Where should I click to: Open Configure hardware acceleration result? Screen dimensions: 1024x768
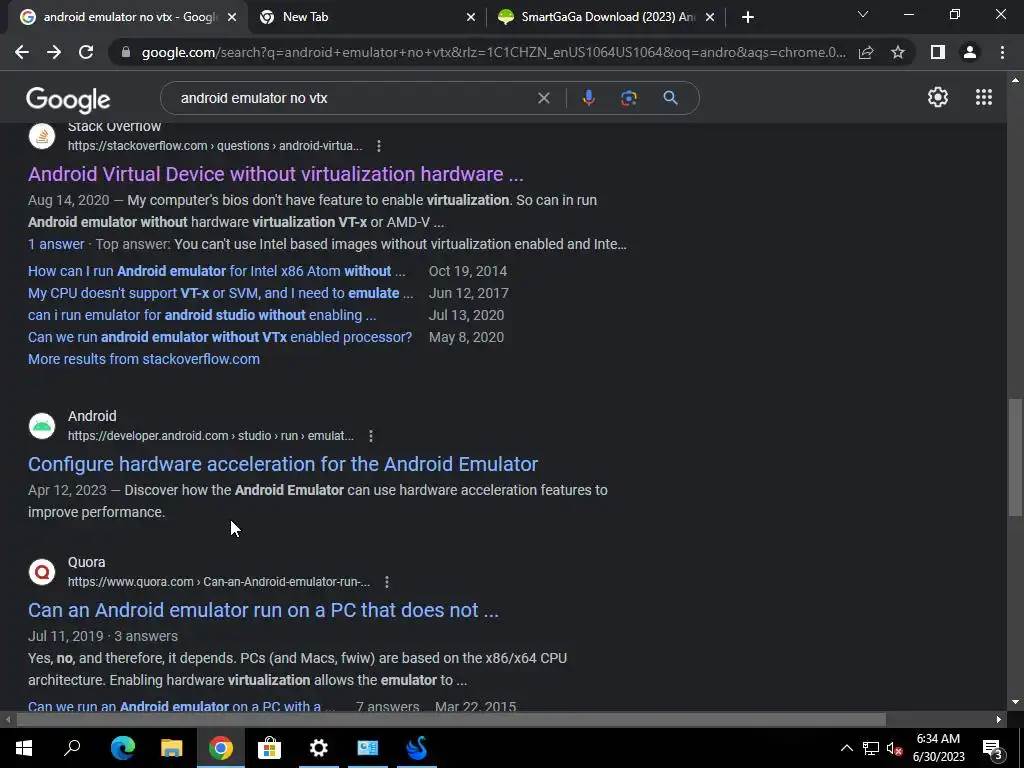click(283, 464)
